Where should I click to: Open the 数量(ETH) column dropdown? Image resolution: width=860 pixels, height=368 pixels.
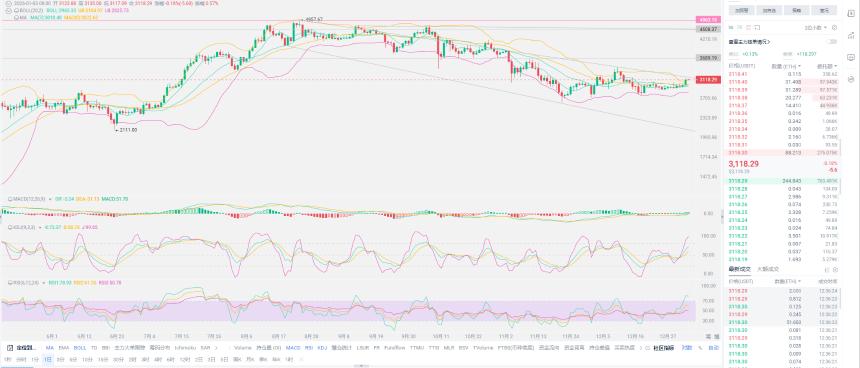786,66
